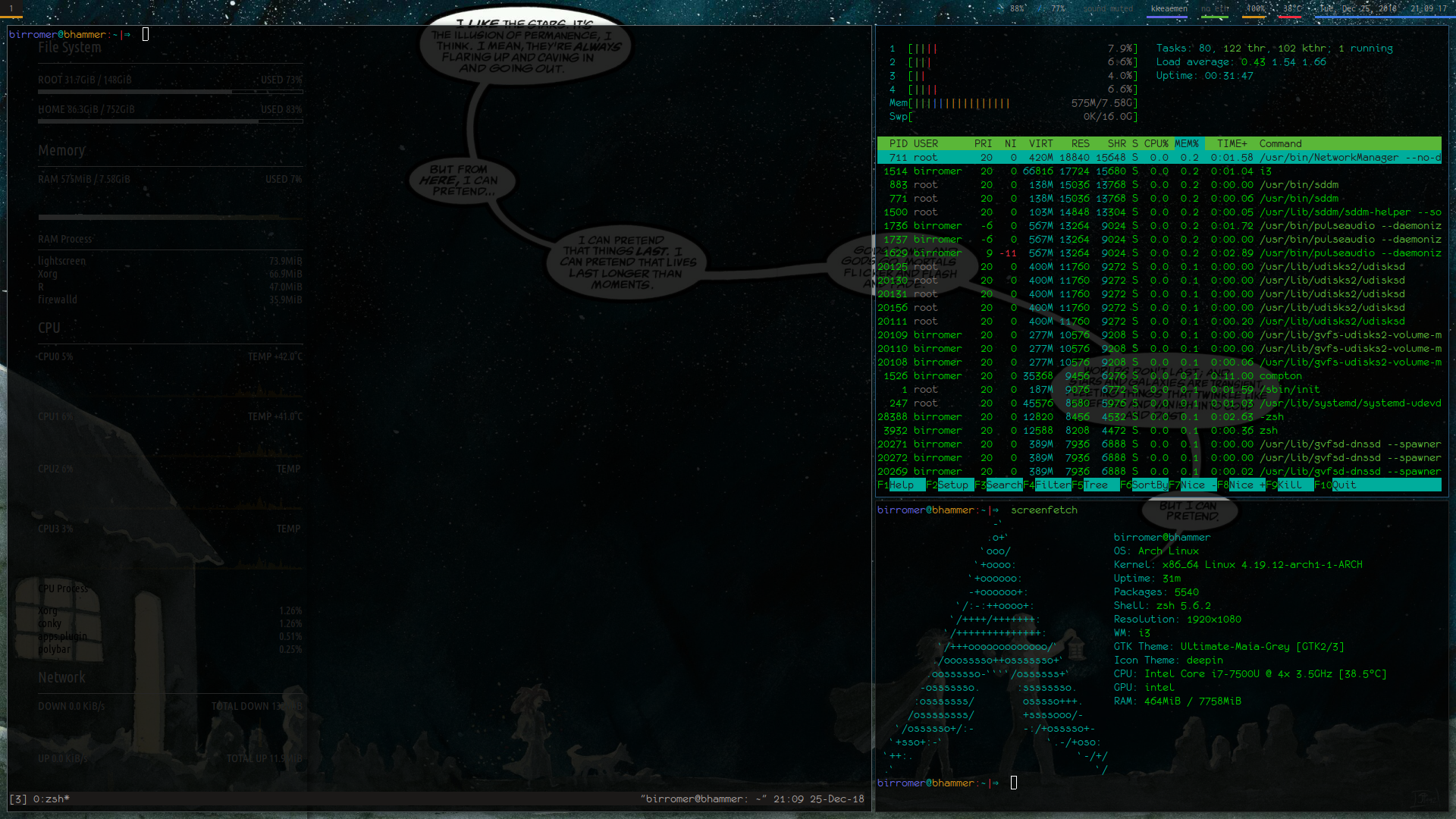Image resolution: width=1456 pixels, height=819 pixels.
Task: Sort by the highlighted MEM% column header
Action: [1187, 144]
